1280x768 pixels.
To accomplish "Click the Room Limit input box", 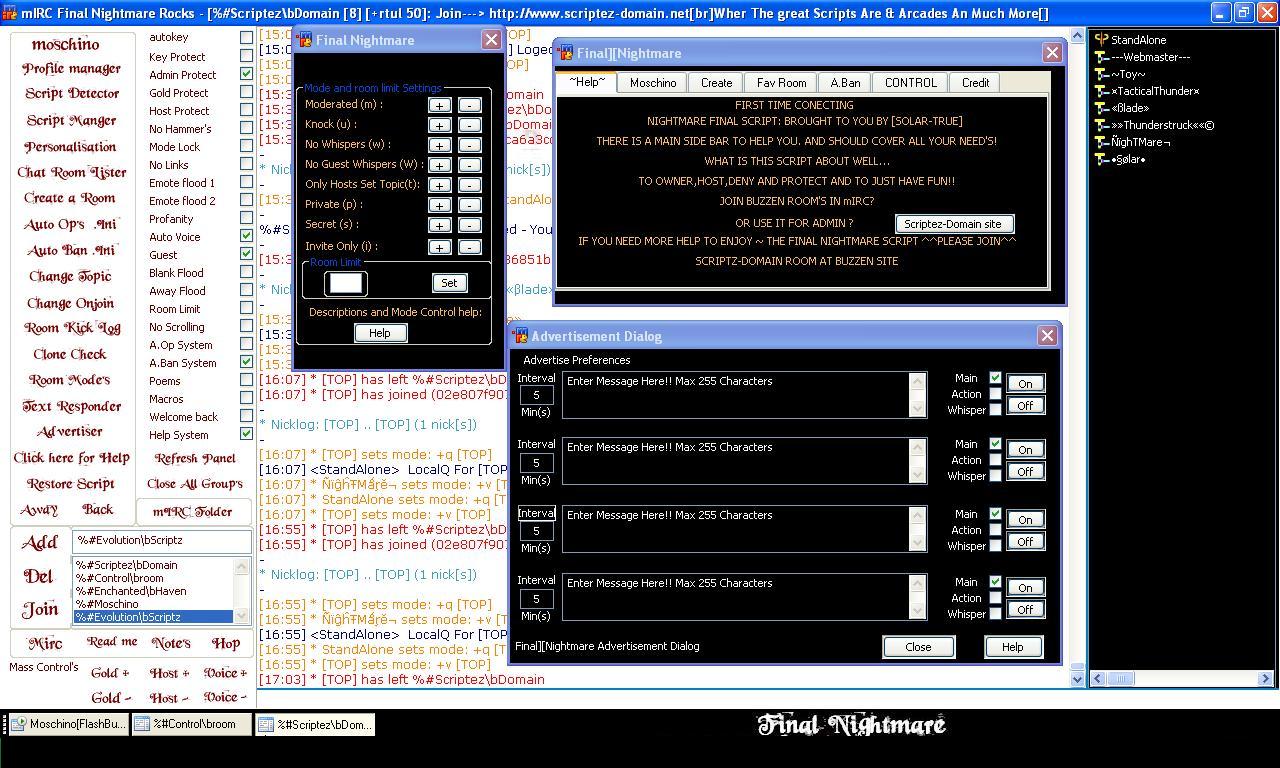I will tap(346, 283).
